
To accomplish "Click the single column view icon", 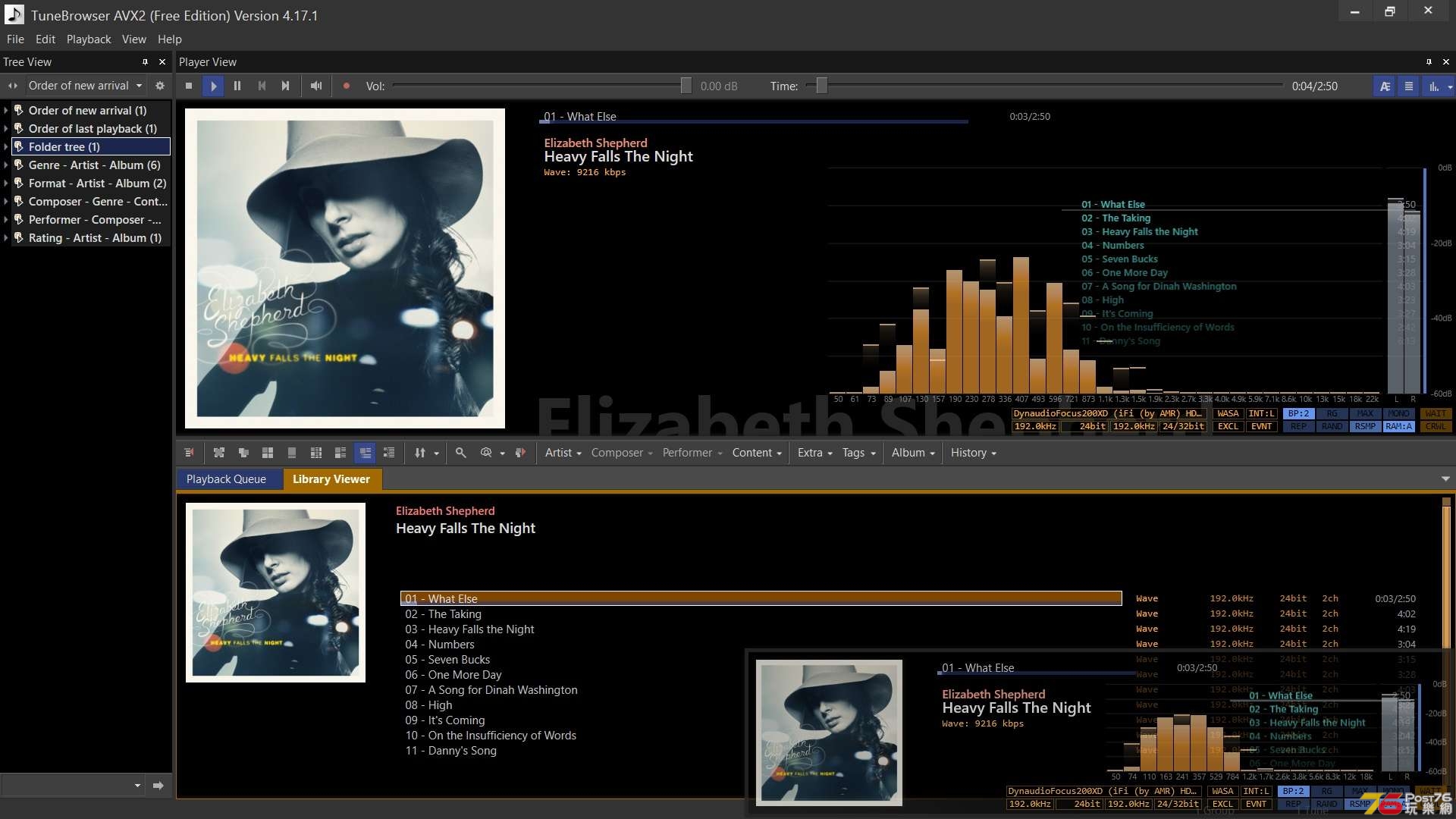I will tap(292, 453).
